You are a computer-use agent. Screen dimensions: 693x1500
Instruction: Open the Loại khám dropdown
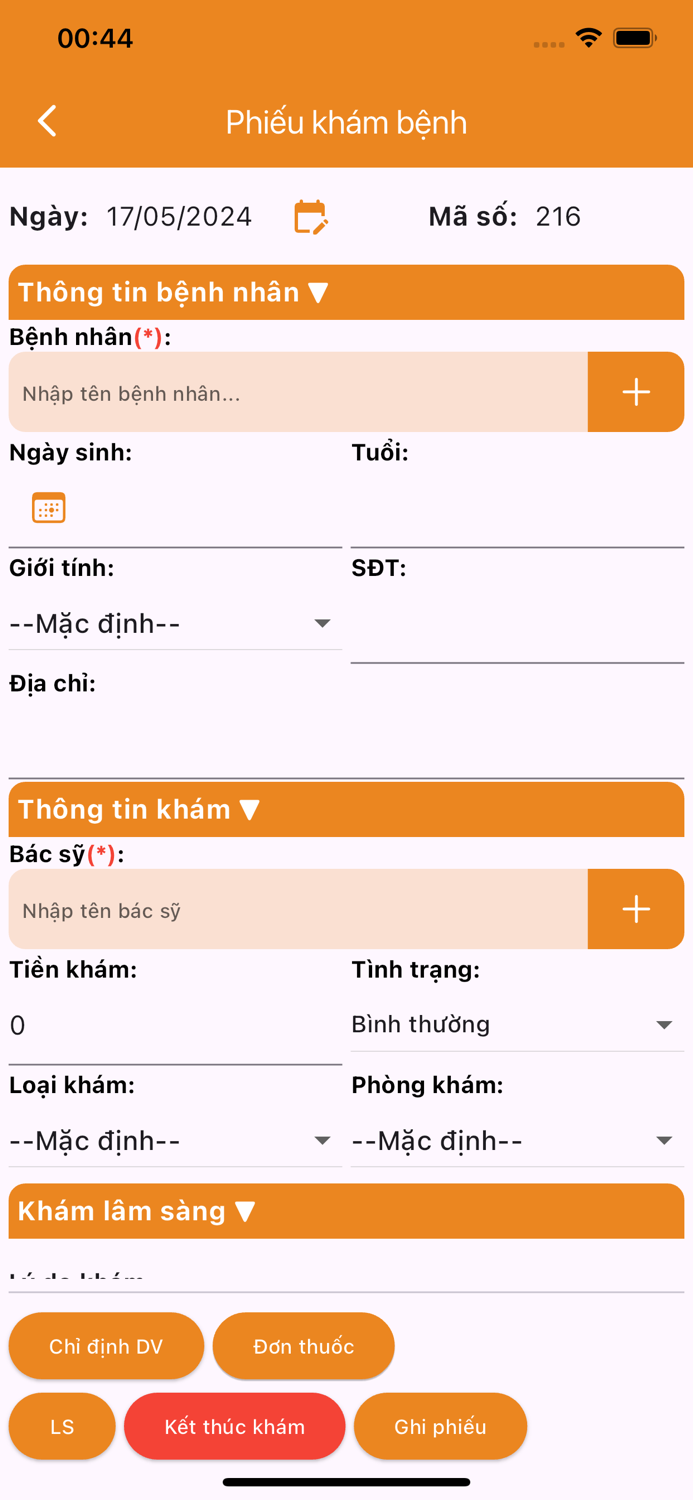point(322,1140)
